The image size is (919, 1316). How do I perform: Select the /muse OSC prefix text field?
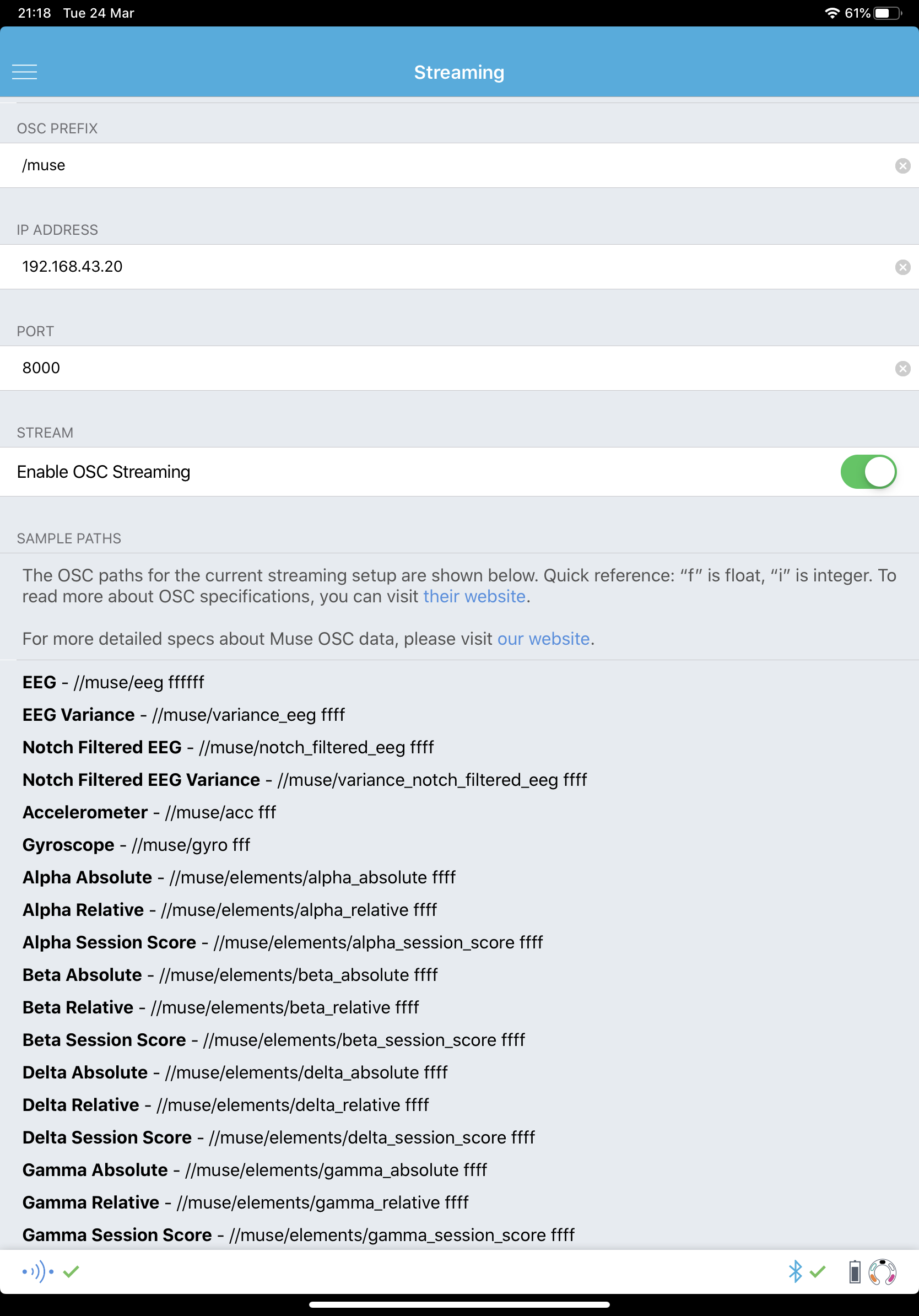point(229,165)
